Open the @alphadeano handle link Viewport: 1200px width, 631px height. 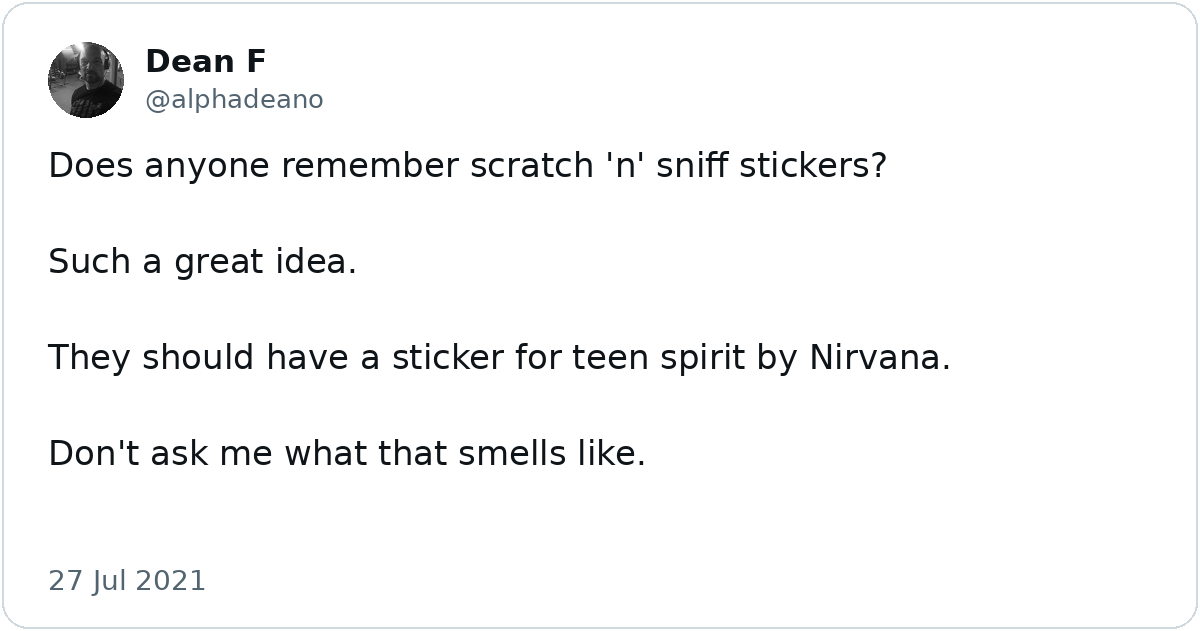(x=234, y=100)
